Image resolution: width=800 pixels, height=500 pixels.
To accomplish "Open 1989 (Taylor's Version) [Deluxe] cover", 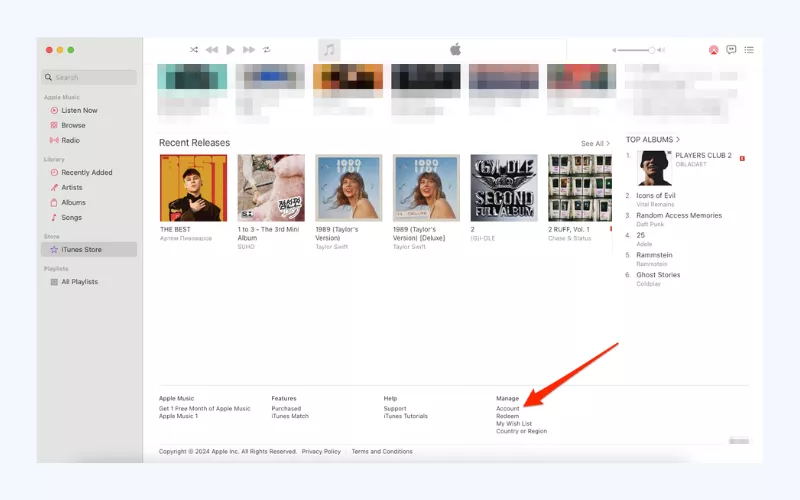I will point(426,188).
